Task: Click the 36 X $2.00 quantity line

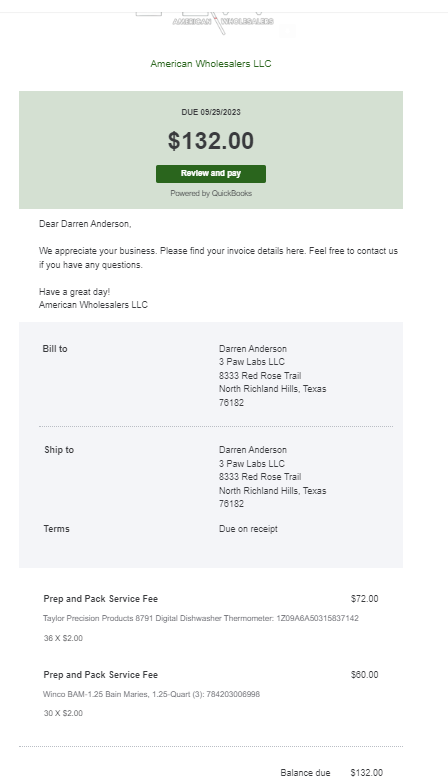Action: [63, 638]
